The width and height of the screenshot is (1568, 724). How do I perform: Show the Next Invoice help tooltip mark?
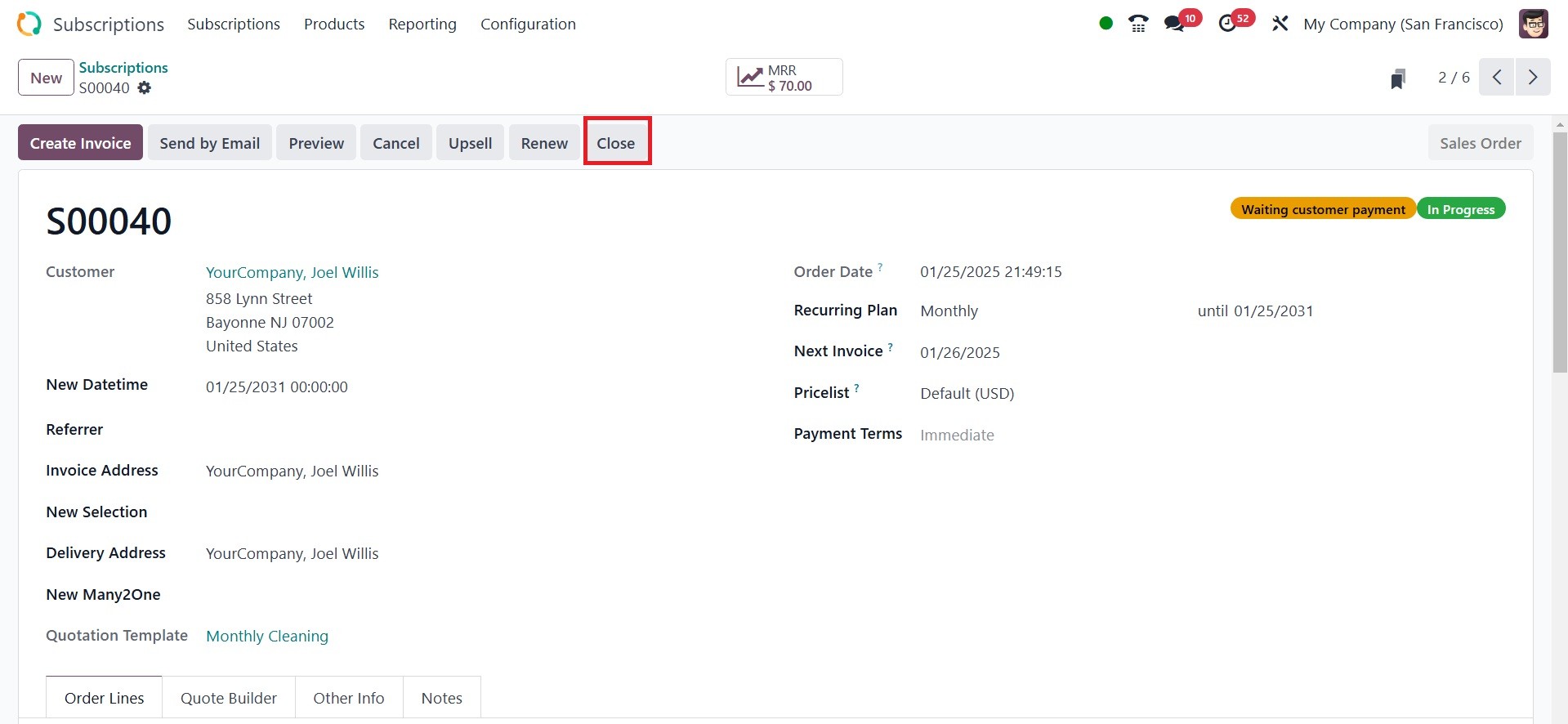pos(891,346)
